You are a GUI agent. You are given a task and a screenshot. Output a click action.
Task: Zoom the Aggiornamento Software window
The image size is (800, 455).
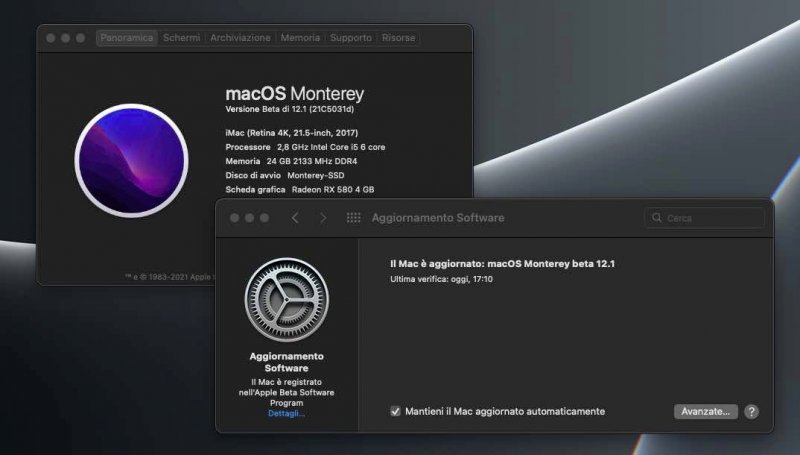264,218
